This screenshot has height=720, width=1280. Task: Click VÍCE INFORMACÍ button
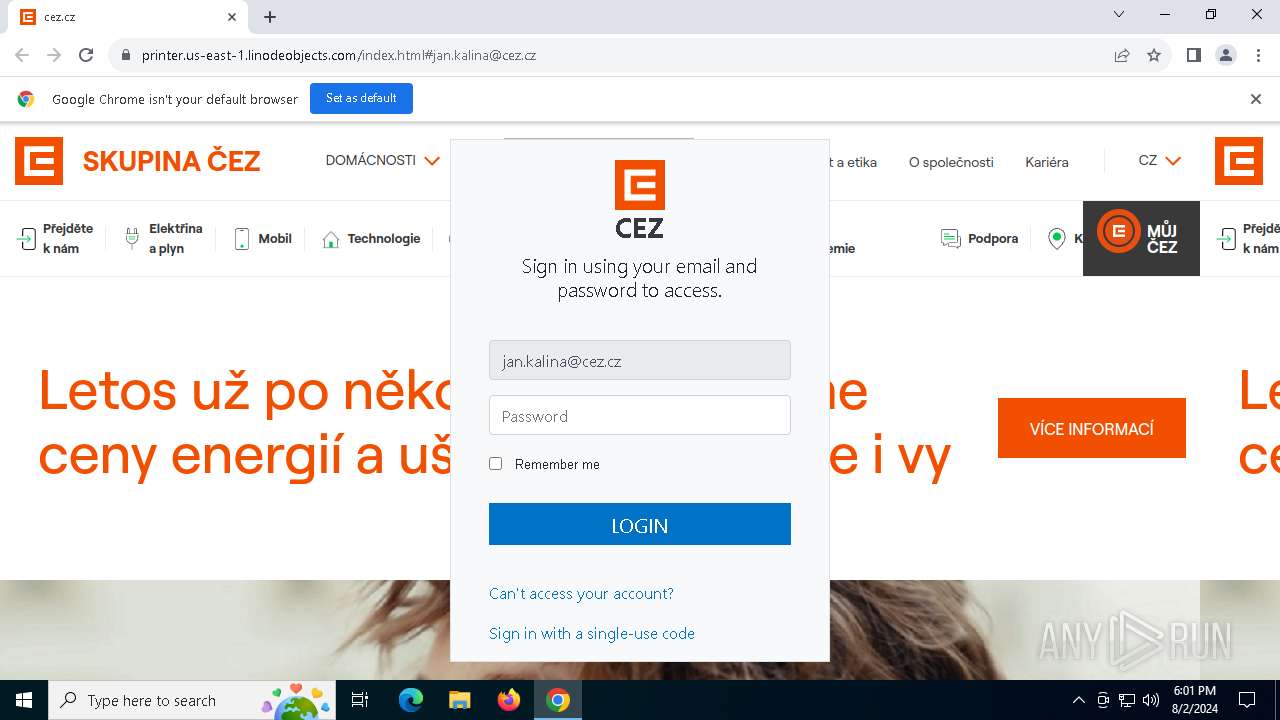[x=1092, y=428]
